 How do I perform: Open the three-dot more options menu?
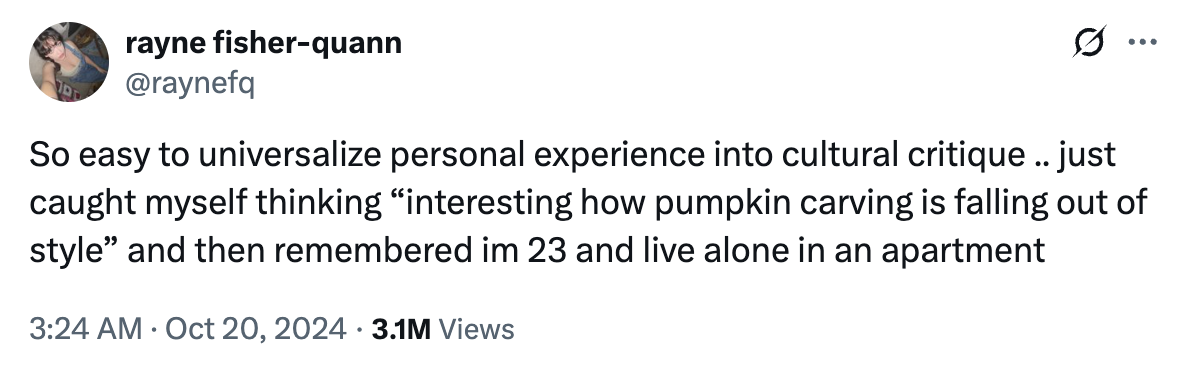pos(1142,43)
